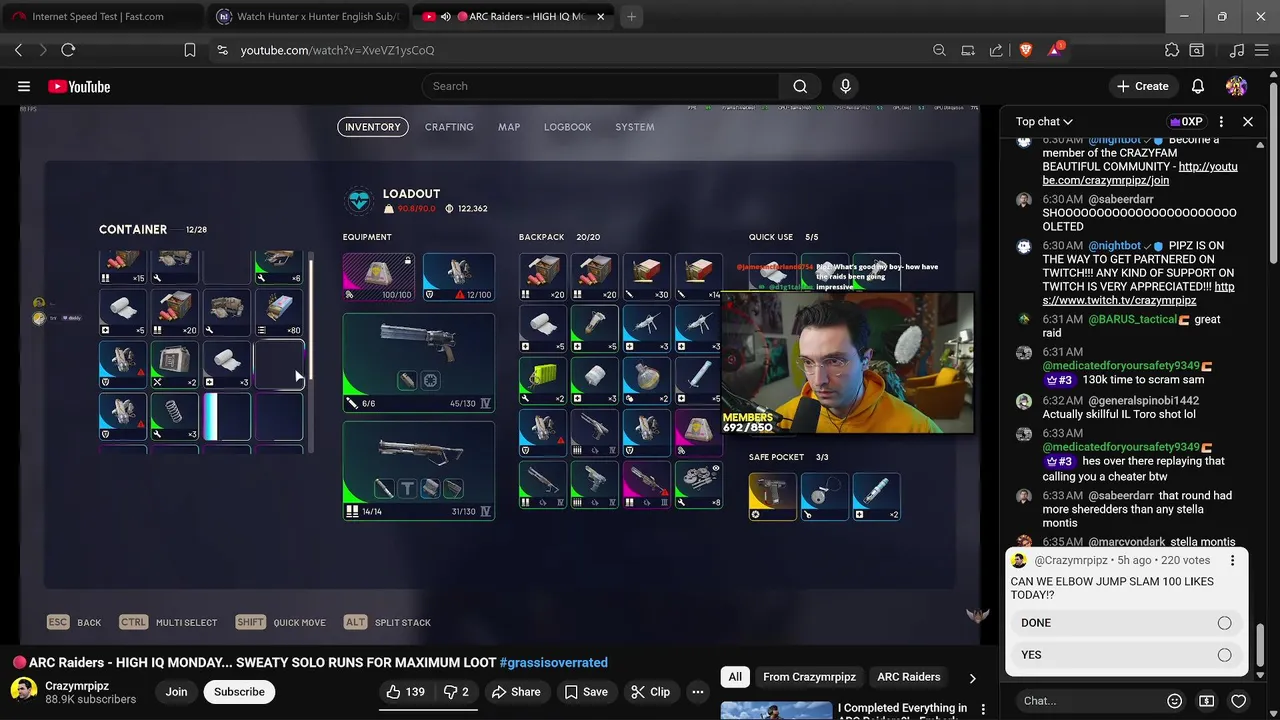The height and width of the screenshot is (720, 1280).
Task: Go back to the previous page
Action: 18,50
